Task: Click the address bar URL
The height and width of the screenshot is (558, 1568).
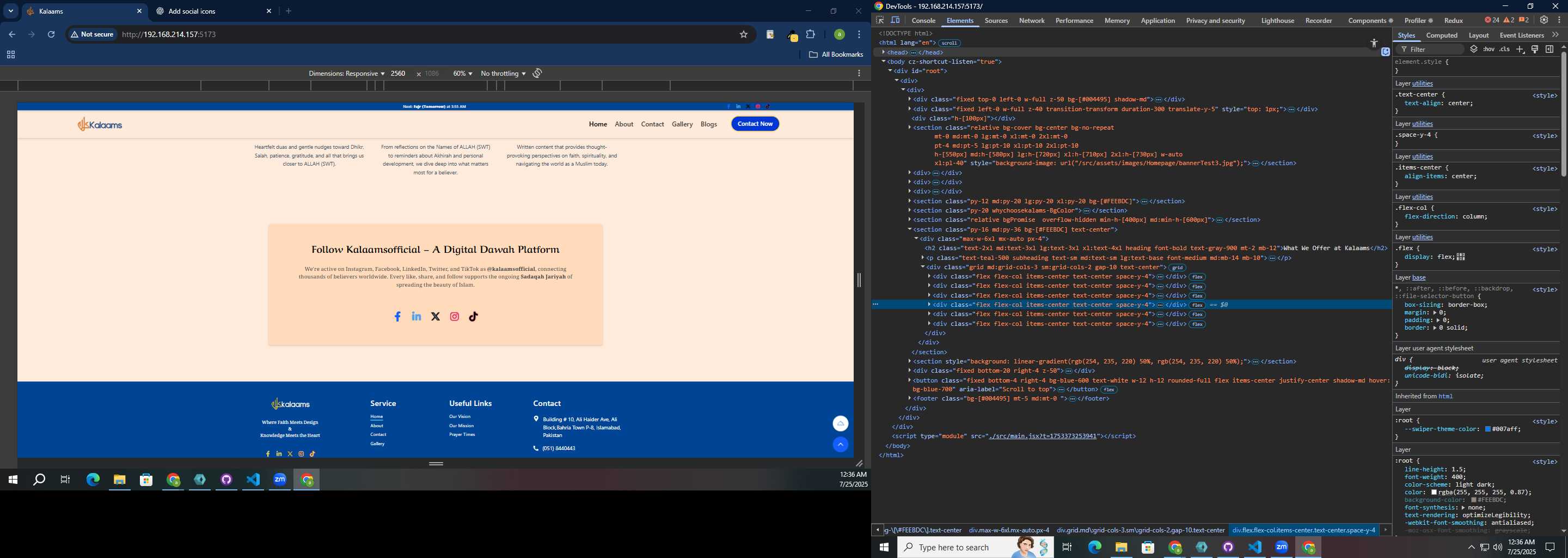Action: (169, 35)
